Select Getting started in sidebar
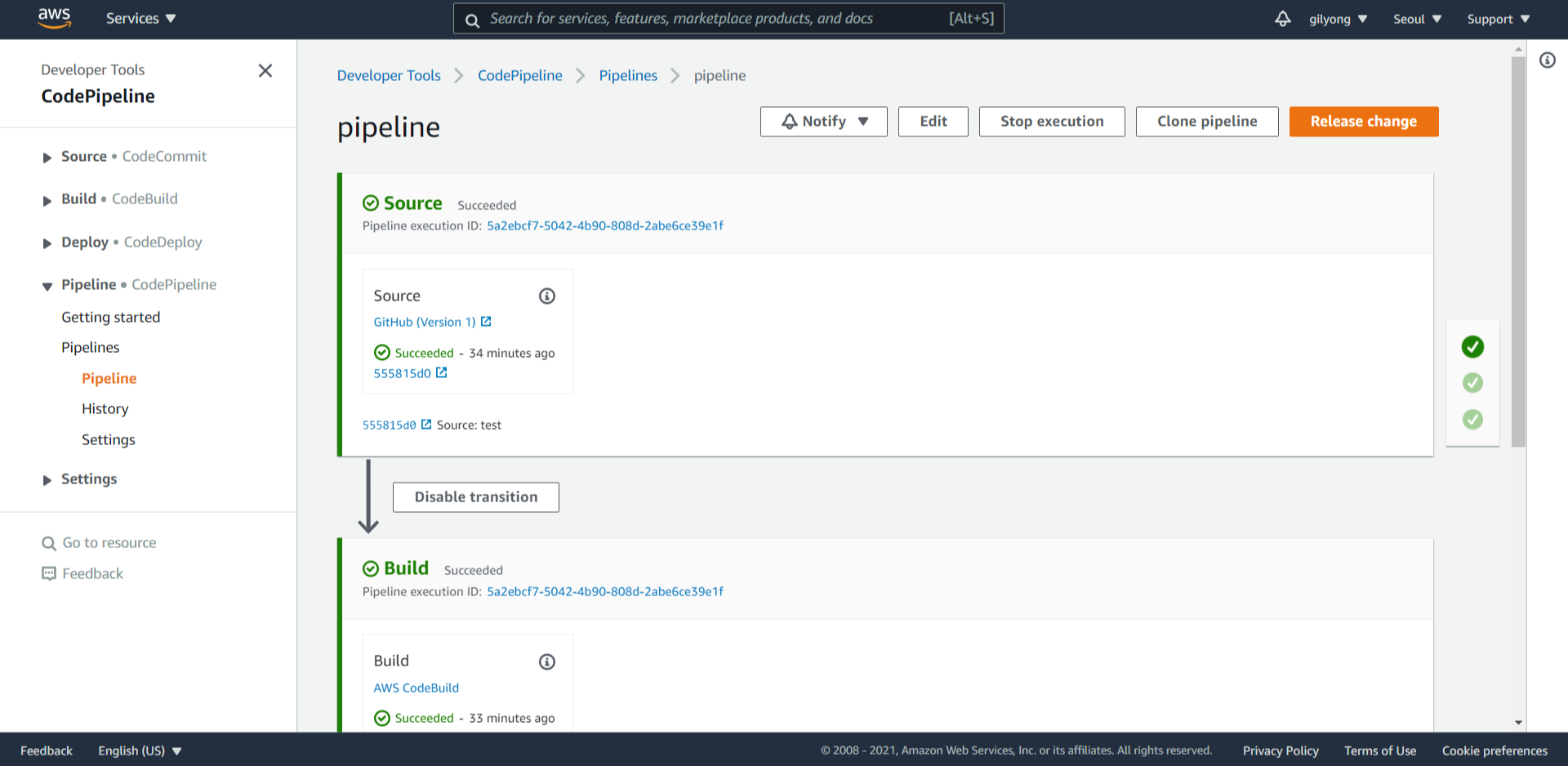This screenshot has width=1568, height=766. [111, 317]
